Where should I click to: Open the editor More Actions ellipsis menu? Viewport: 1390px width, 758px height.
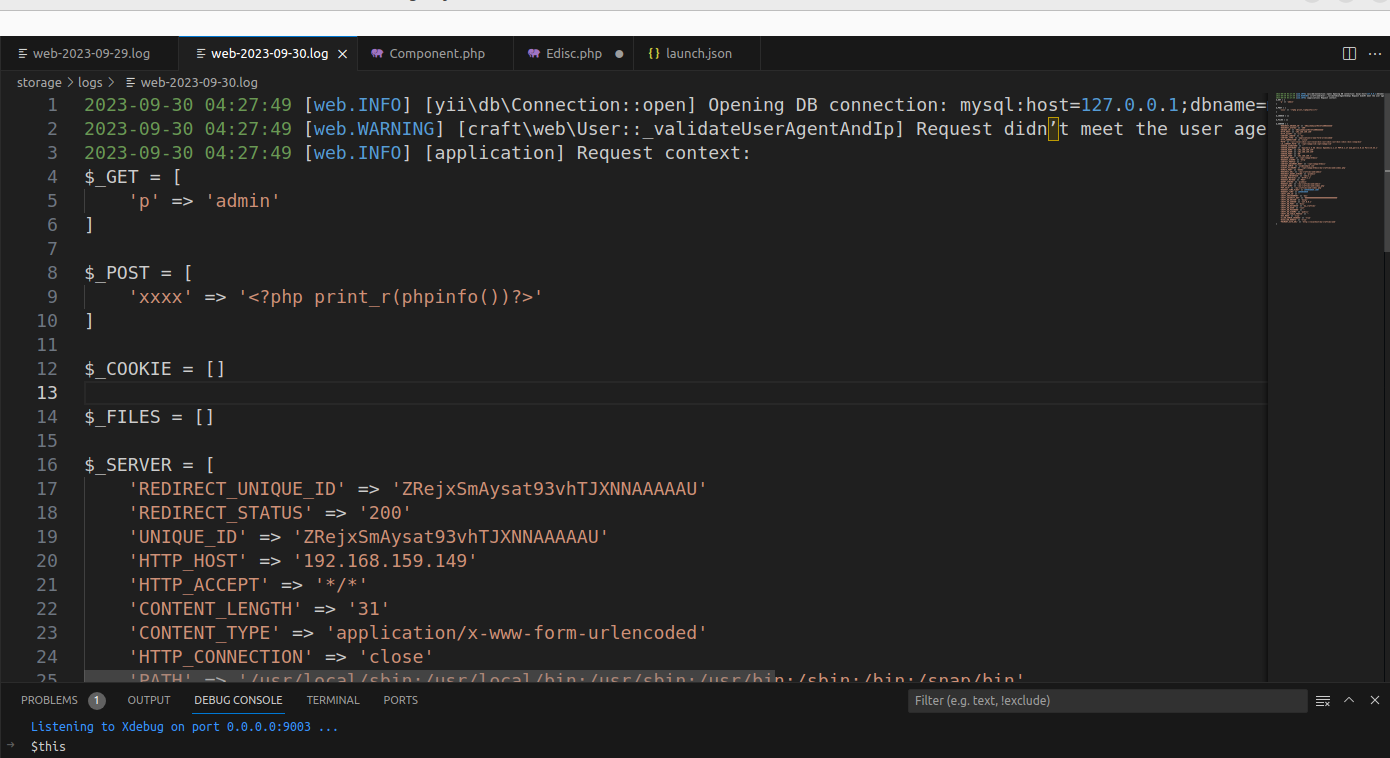coord(1373,53)
